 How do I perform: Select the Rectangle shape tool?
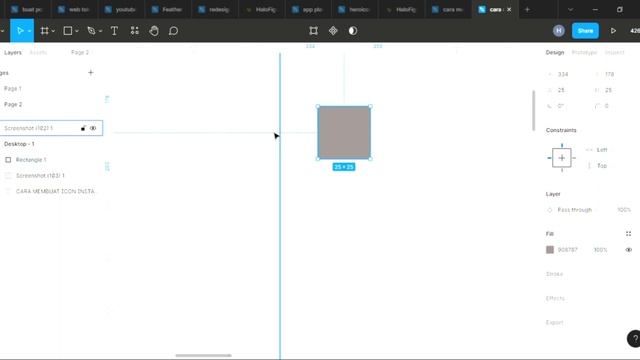click(68, 31)
